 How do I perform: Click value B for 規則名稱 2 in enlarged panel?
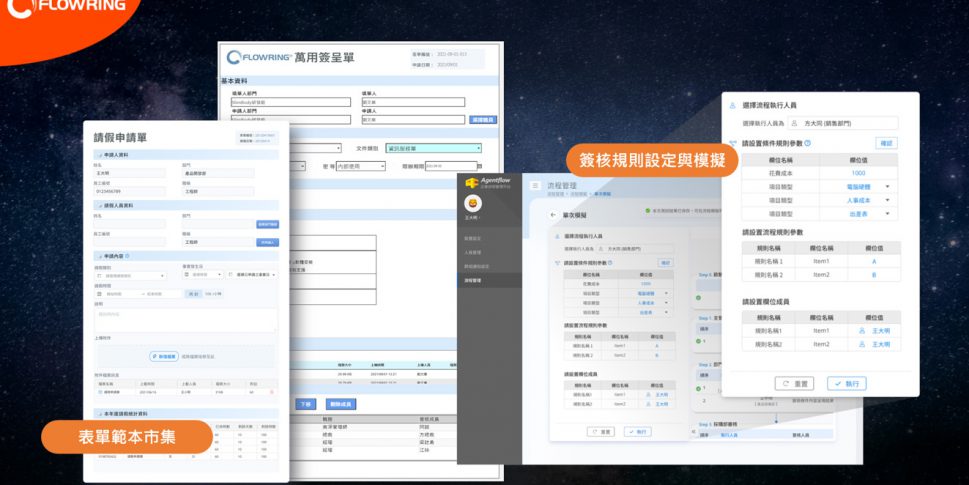click(874, 275)
